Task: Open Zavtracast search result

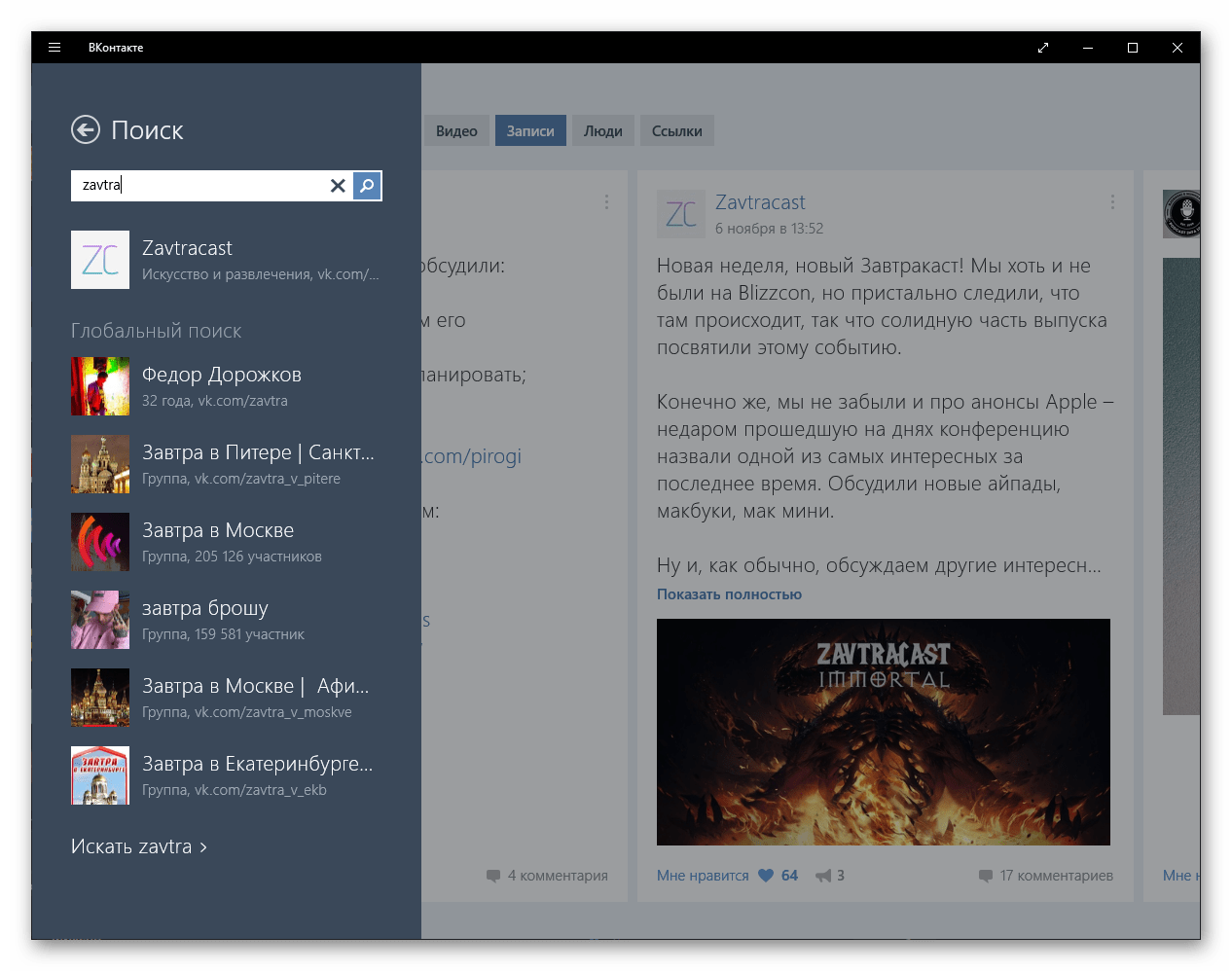Action: click(227, 260)
